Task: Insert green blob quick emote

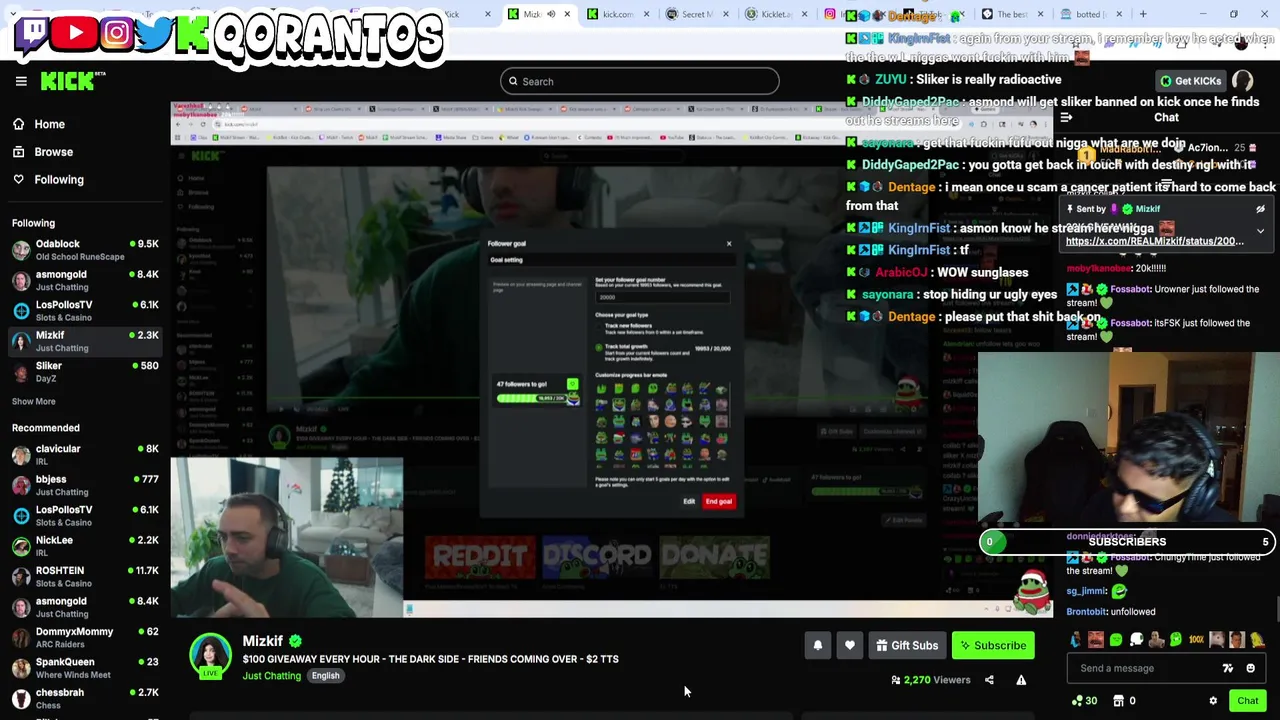Action: (x=1116, y=640)
